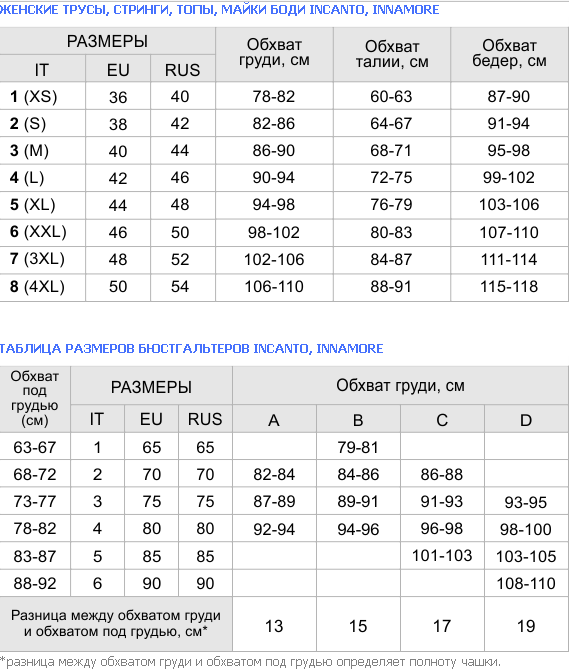
Task: Select the underbust range 63-67
Action: pyautogui.click(x=35, y=448)
